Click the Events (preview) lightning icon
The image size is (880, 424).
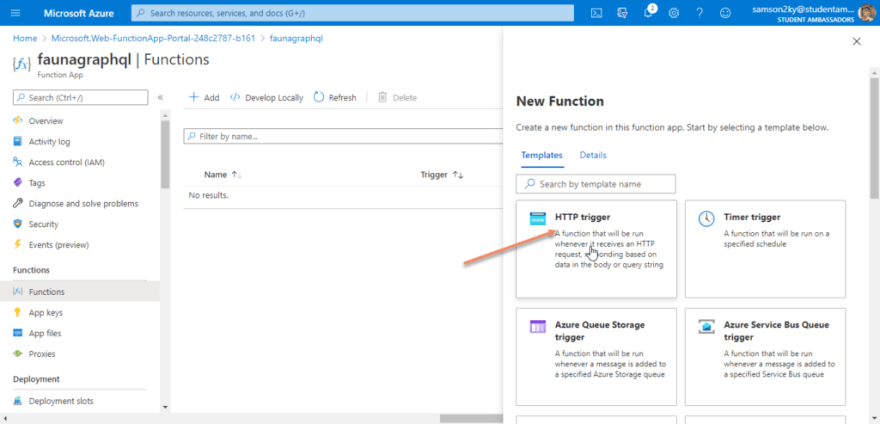click(17, 244)
